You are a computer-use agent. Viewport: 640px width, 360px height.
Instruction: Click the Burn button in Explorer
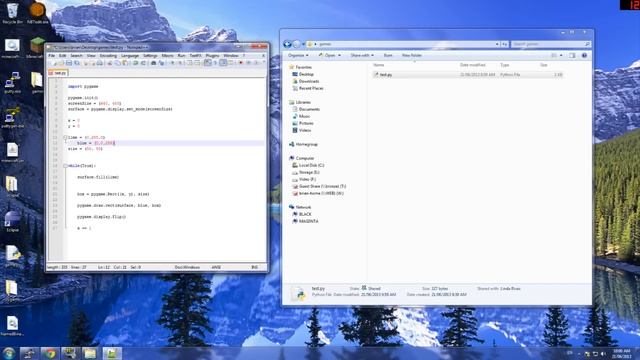(388, 55)
